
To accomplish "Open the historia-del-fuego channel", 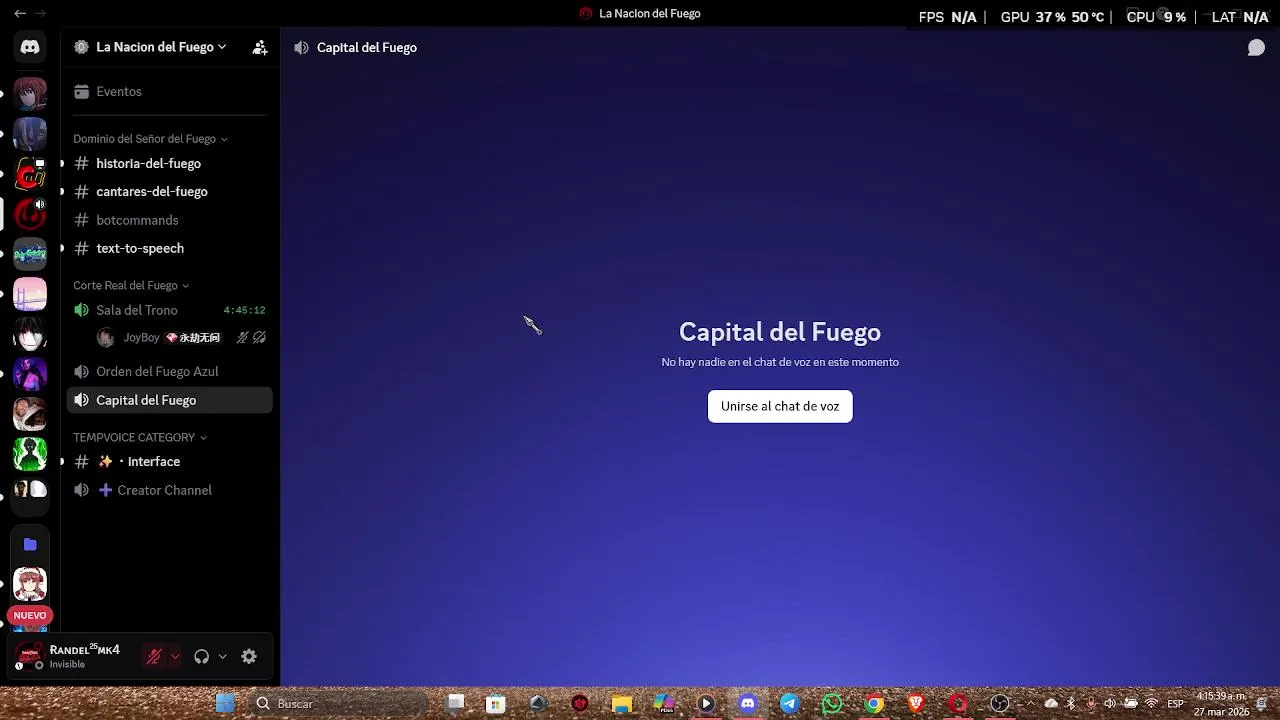I will point(169,163).
